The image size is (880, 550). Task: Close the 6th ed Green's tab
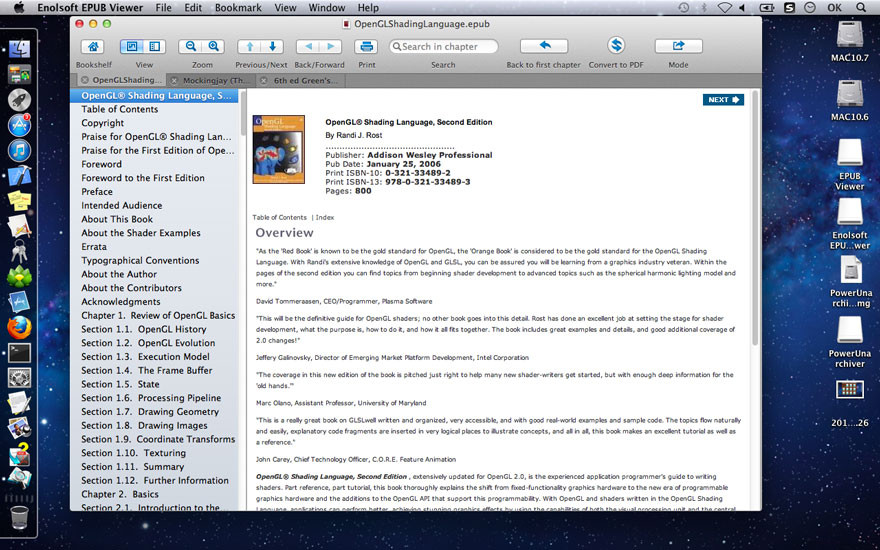point(265,80)
